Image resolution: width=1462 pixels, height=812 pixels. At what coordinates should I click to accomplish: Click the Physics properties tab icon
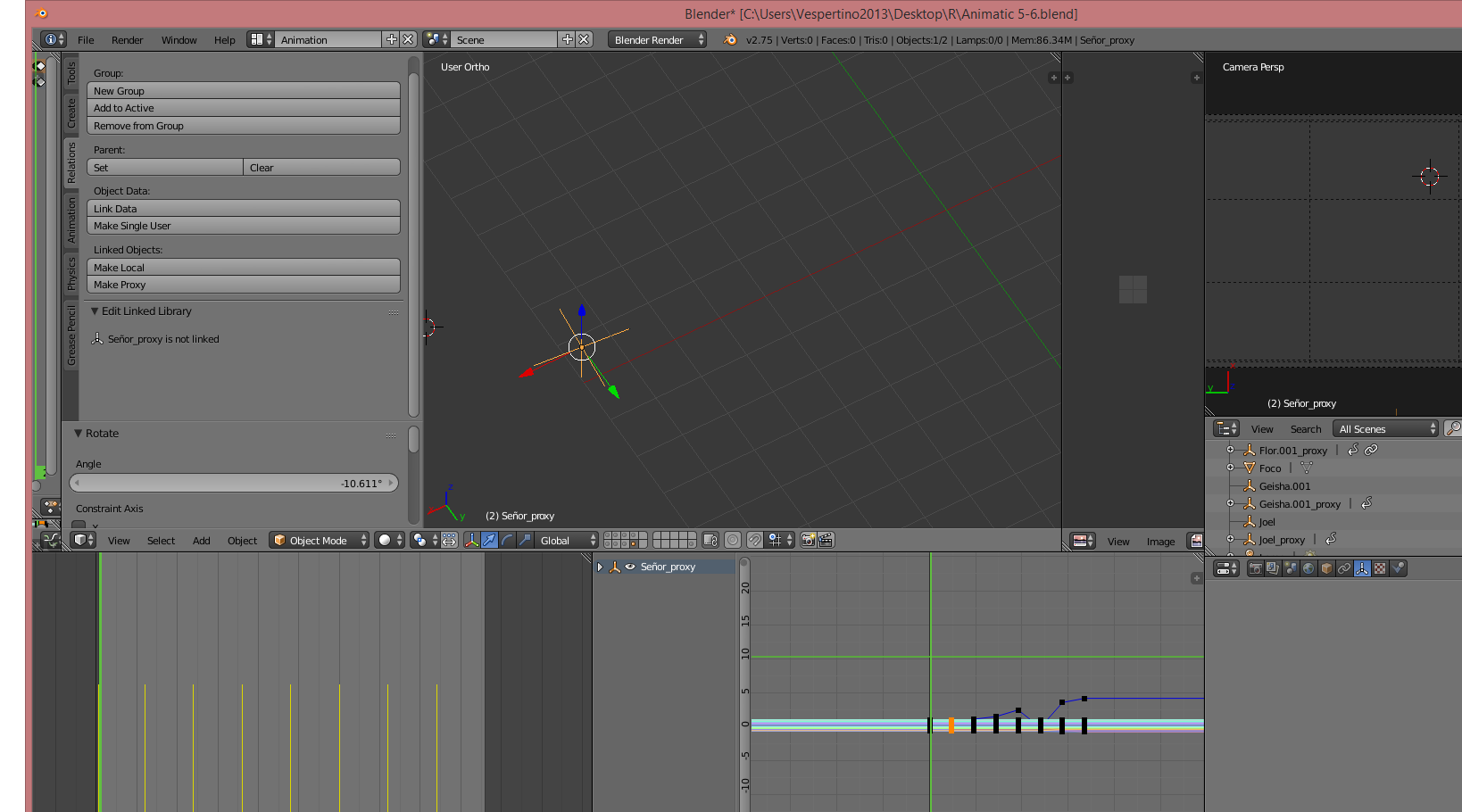point(1398,568)
